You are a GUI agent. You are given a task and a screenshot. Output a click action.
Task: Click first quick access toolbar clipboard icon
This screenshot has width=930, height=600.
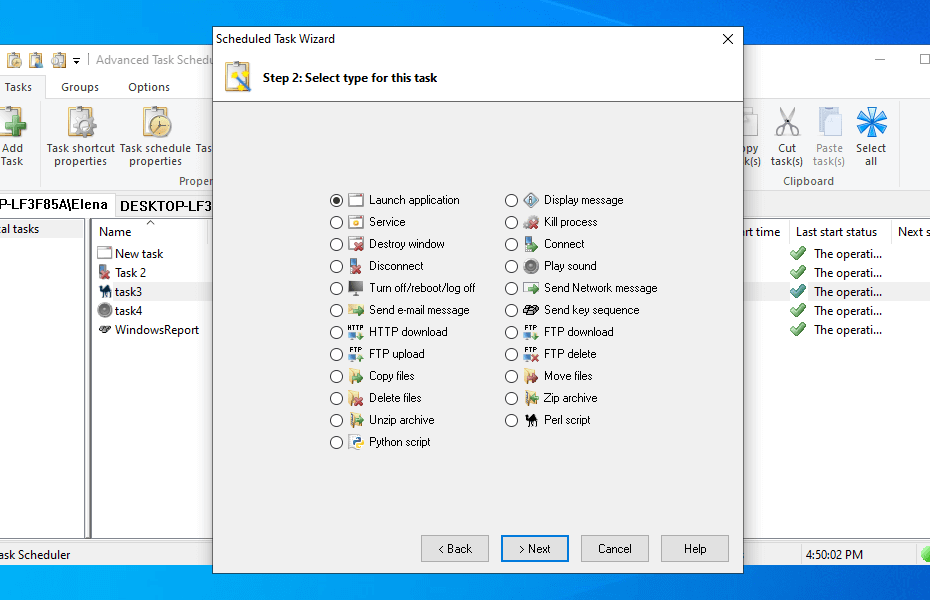click(x=14, y=60)
